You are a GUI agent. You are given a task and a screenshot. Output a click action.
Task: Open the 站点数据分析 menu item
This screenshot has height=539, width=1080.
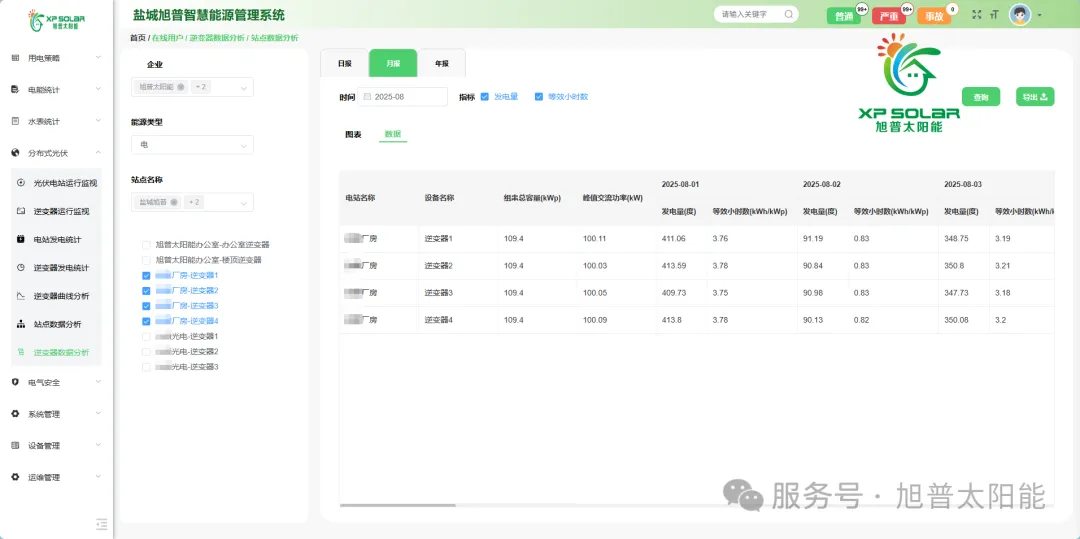(56, 324)
